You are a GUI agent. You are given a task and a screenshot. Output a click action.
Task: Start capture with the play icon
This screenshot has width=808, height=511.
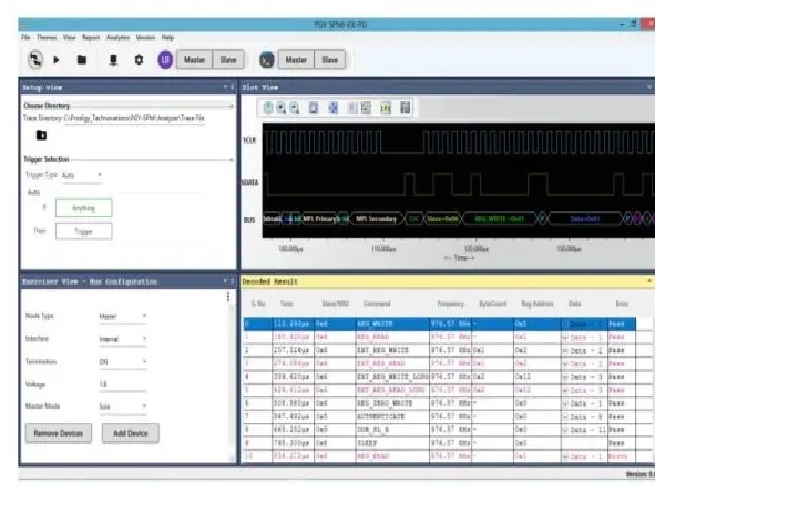point(56,60)
